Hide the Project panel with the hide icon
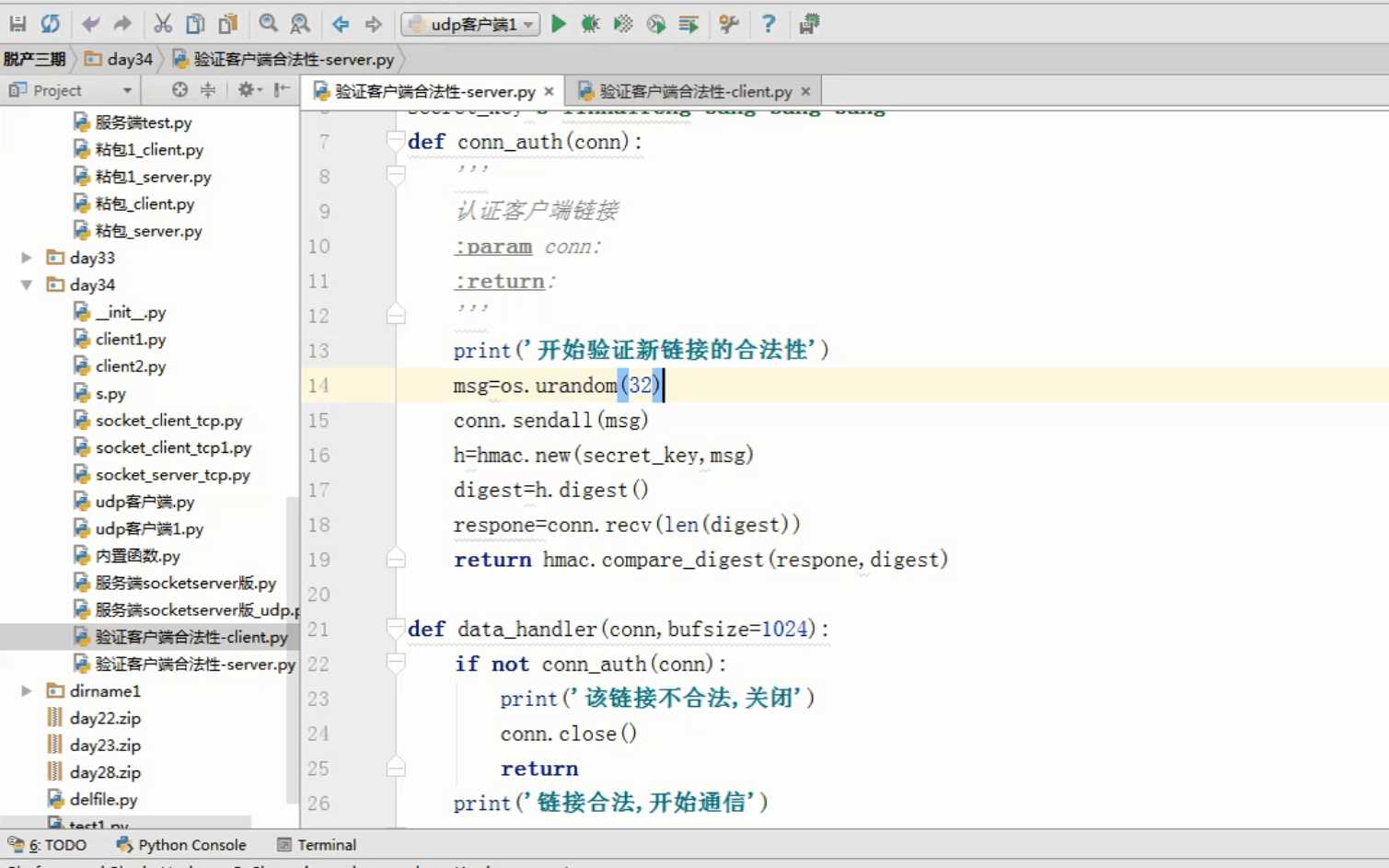This screenshot has width=1389, height=868. point(282,90)
